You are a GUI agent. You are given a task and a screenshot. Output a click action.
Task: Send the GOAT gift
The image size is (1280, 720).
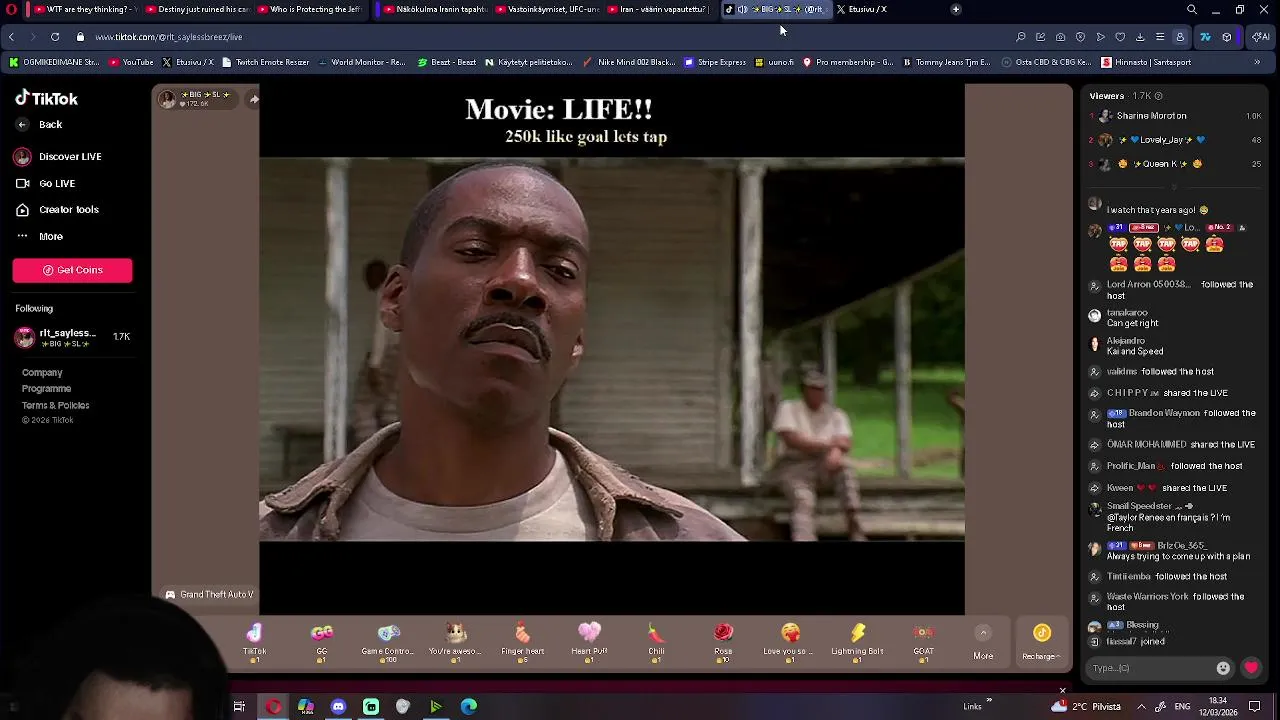tap(924, 642)
